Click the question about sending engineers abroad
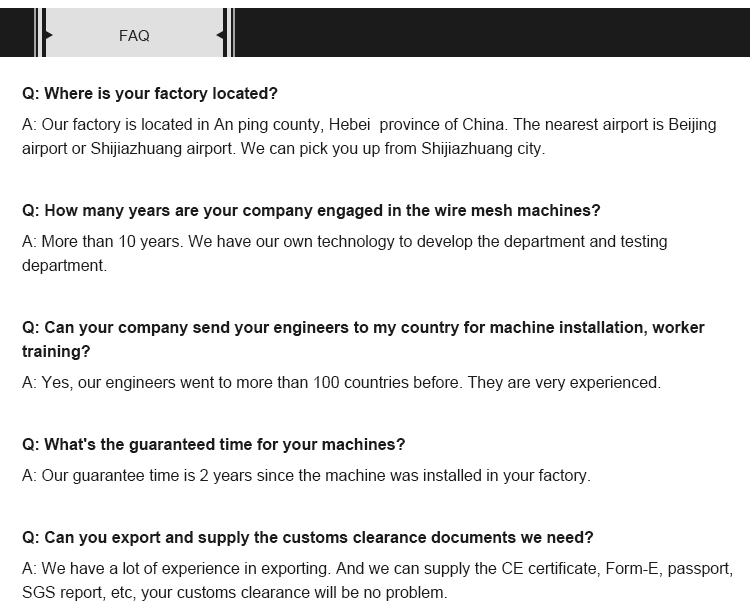The image size is (750, 605). (x=363, y=339)
